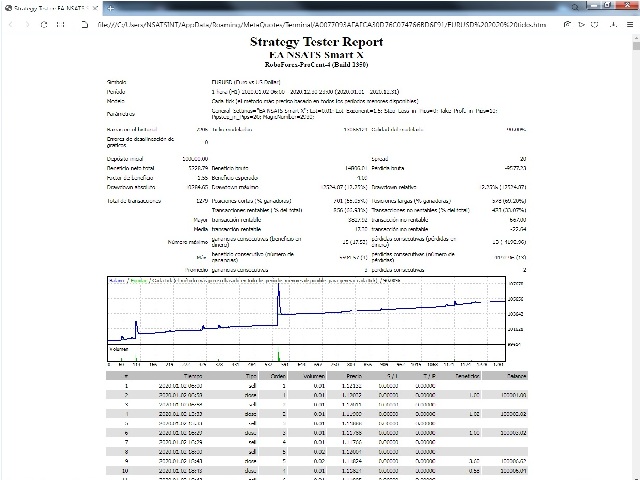Click the heart bookmark icon
The height and width of the screenshot is (480, 640).
[595, 24]
